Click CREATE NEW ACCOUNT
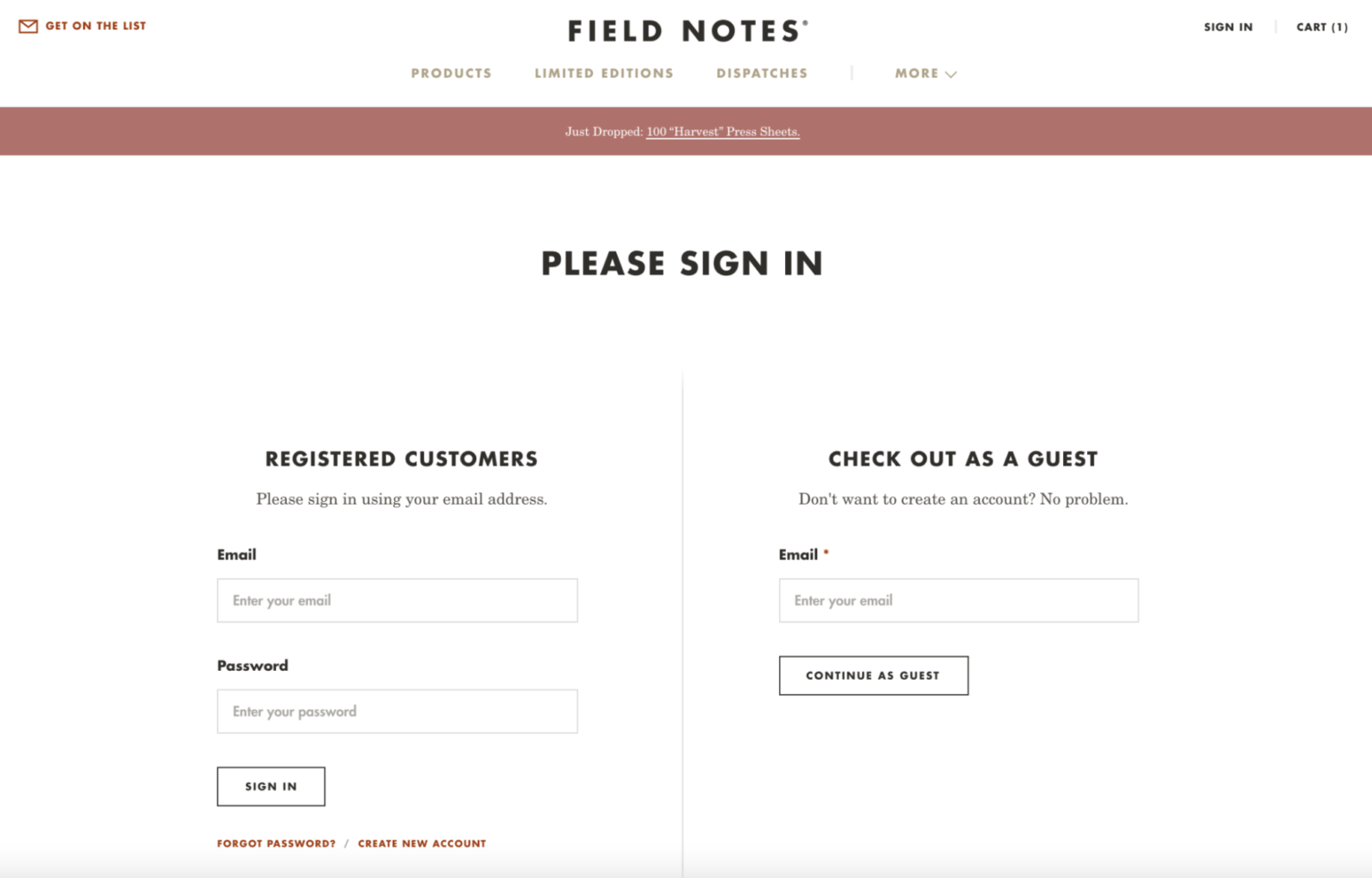 click(422, 843)
